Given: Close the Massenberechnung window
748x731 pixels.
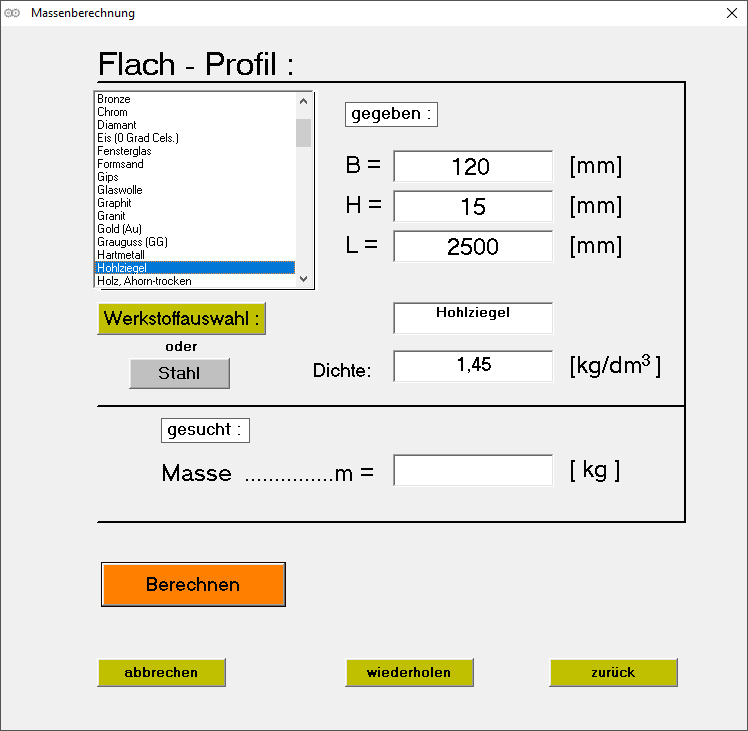Looking at the screenshot, I should 731,13.
